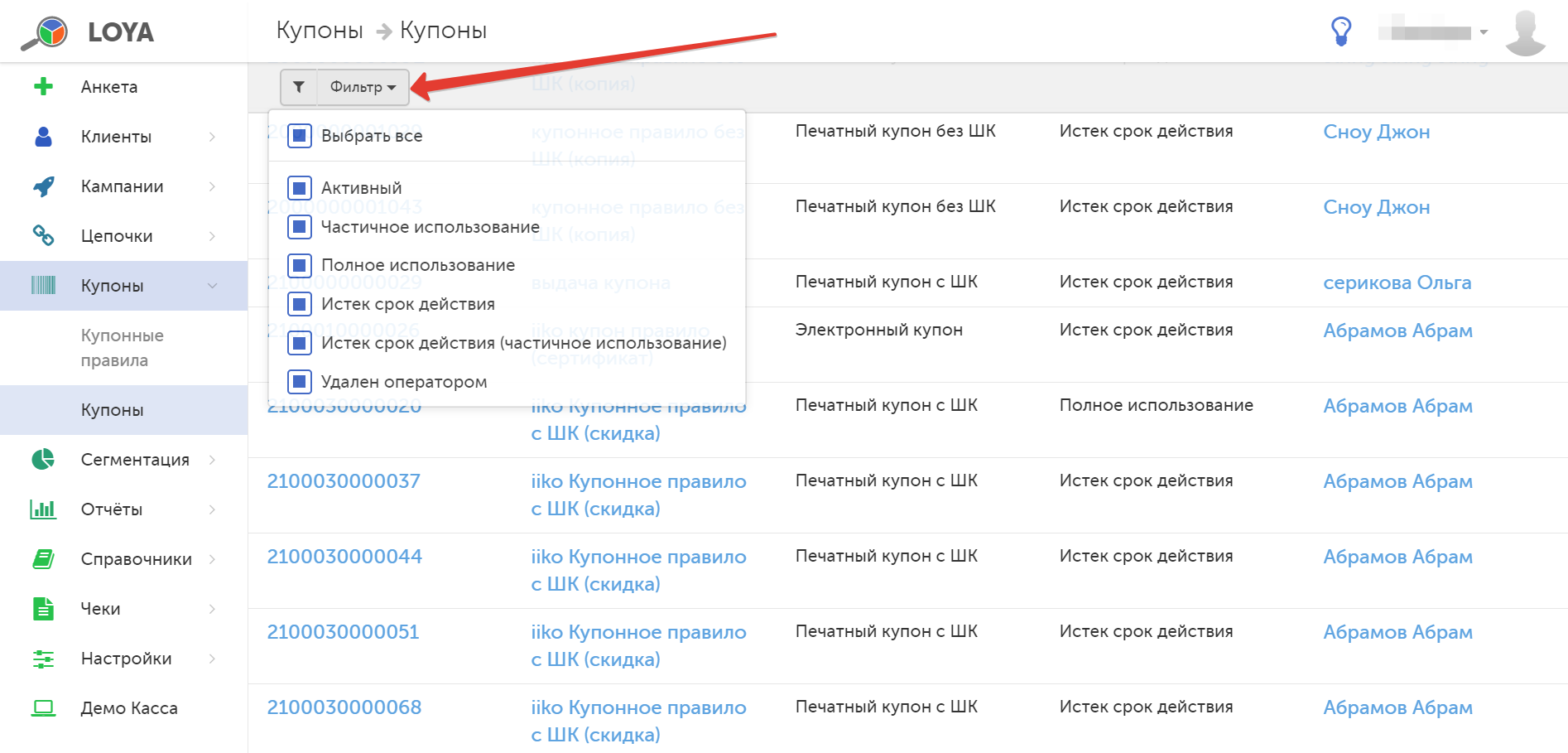The height and width of the screenshot is (753, 1568).
Task: Open the Клиенты sidebar section
Action: click(x=123, y=137)
